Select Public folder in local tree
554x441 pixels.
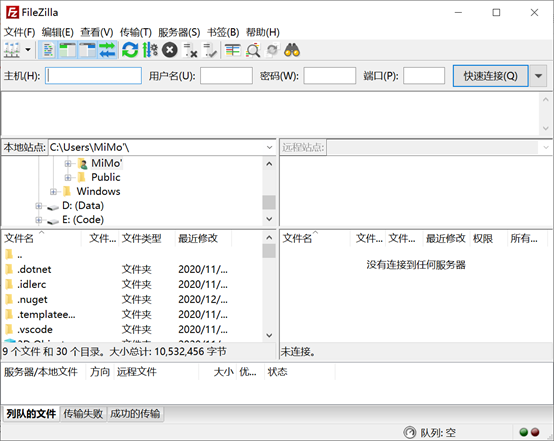pyautogui.click(x=106, y=177)
